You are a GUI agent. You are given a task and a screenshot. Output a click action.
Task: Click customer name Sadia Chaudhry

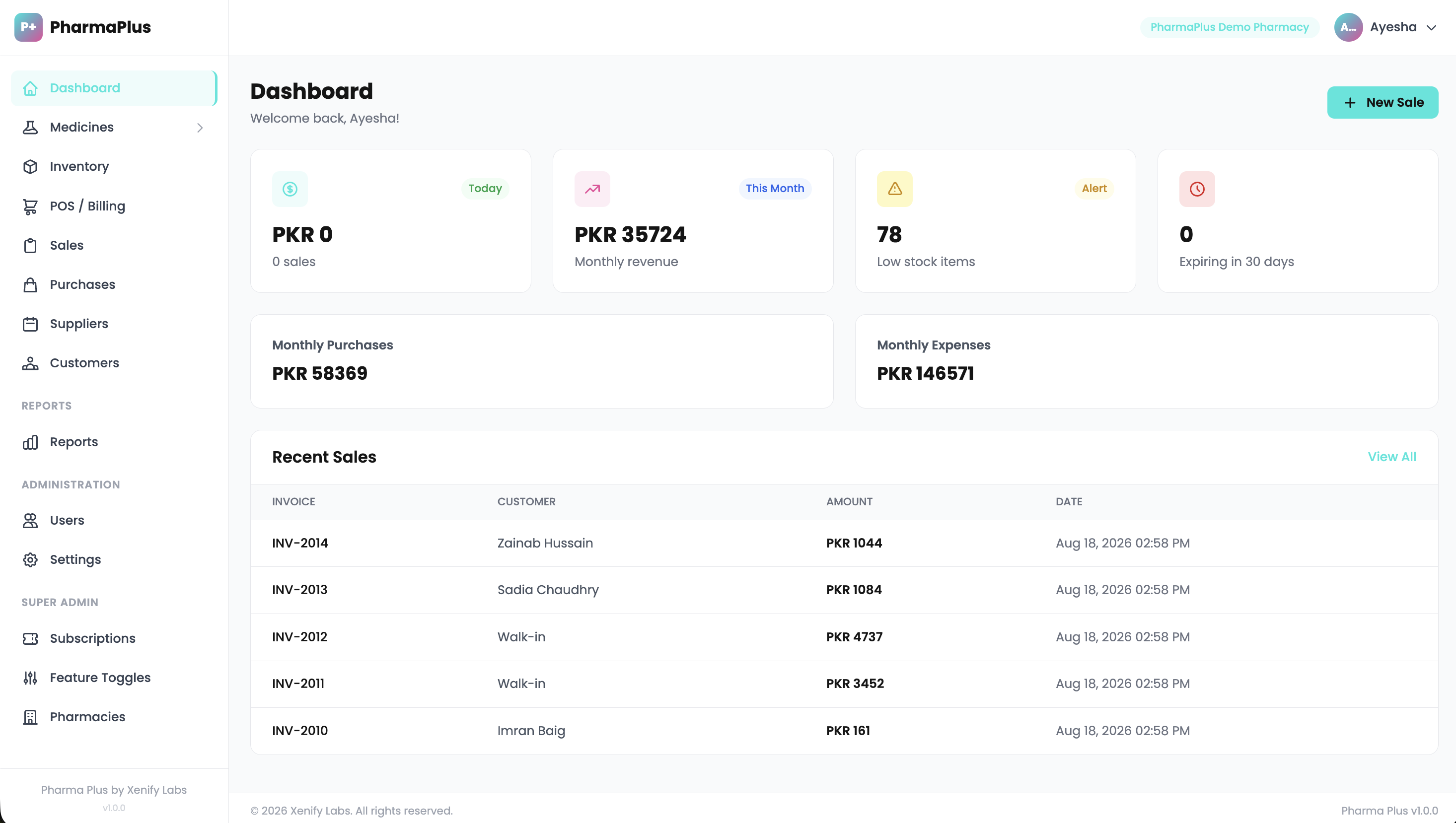tap(547, 590)
